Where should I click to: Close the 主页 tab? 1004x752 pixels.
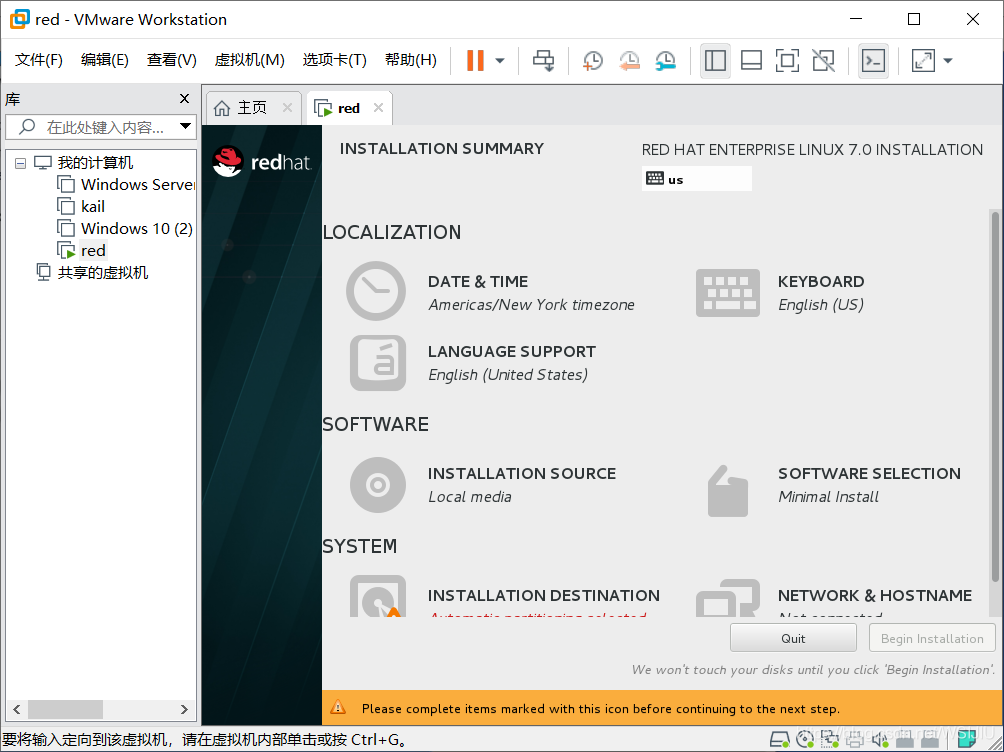pyautogui.click(x=287, y=108)
